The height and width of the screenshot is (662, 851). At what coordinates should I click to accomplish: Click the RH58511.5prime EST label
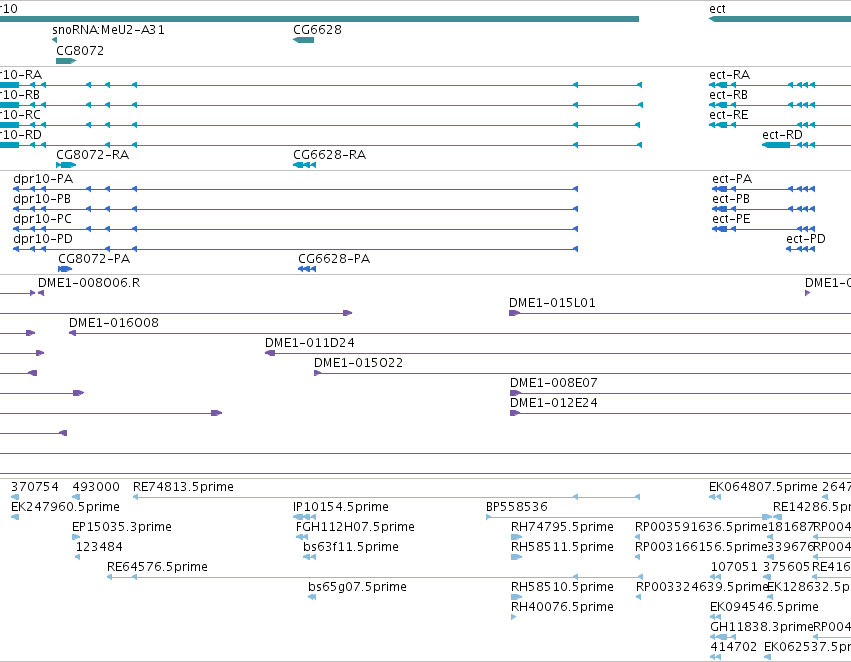[562, 547]
